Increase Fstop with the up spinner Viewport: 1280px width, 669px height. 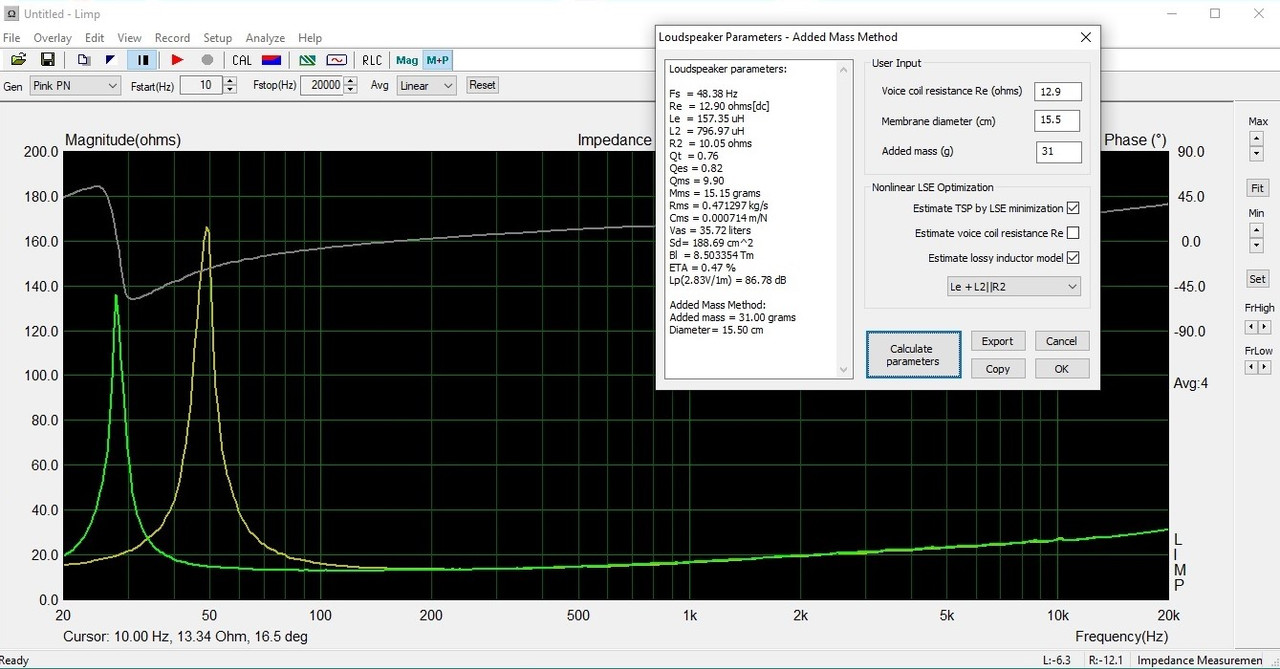click(350, 81)
